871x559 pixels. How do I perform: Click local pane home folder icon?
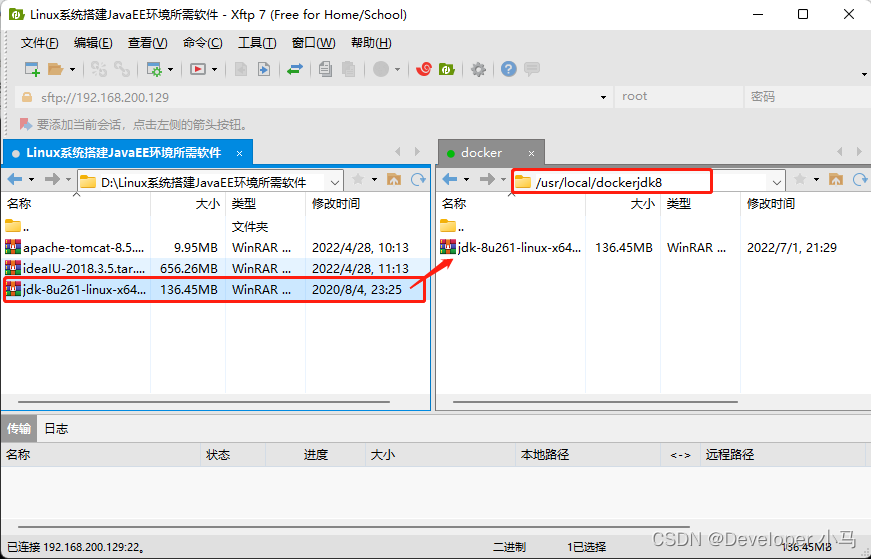tap(394, 179)
